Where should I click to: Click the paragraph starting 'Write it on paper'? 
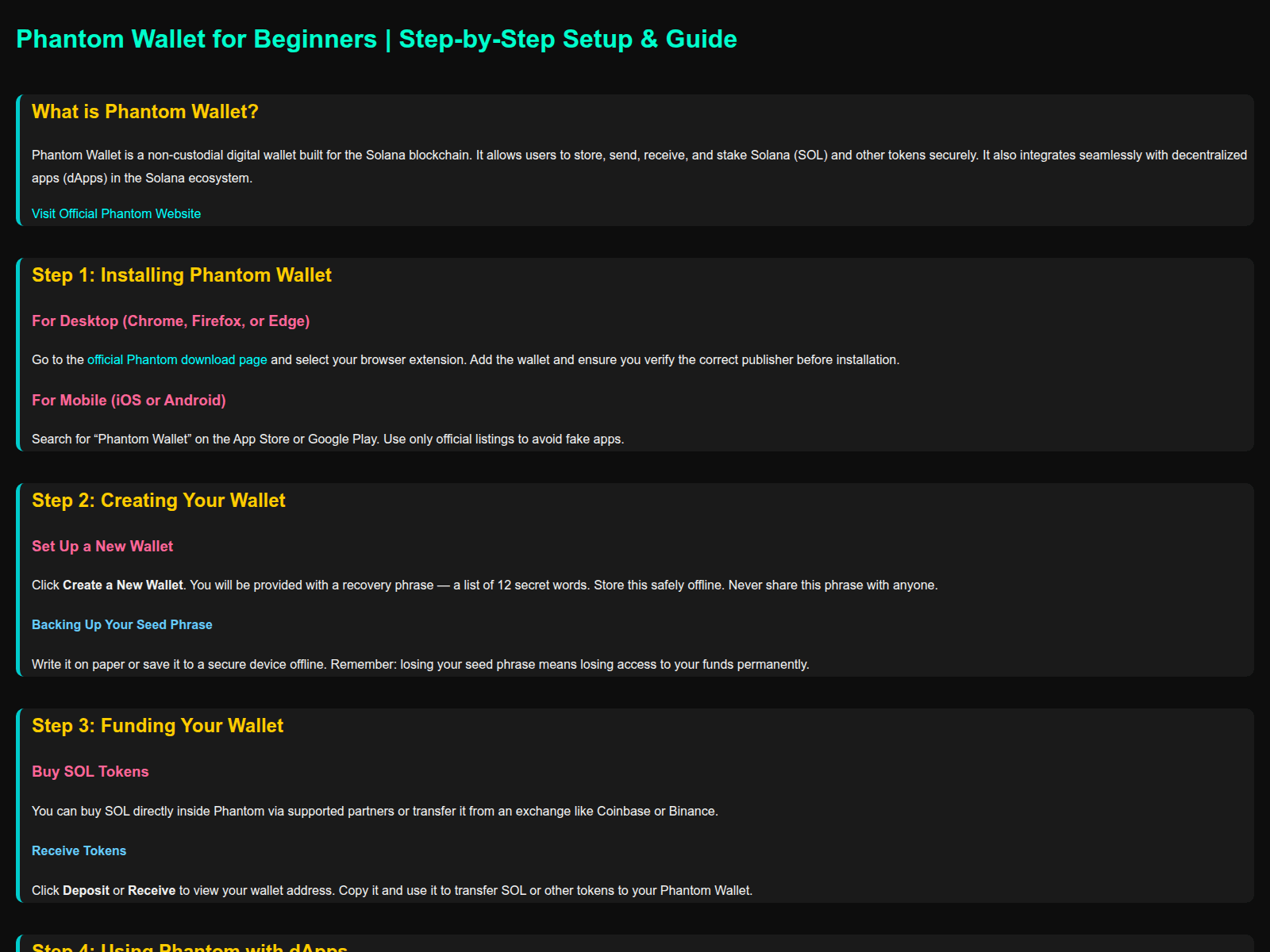[421, 664]
